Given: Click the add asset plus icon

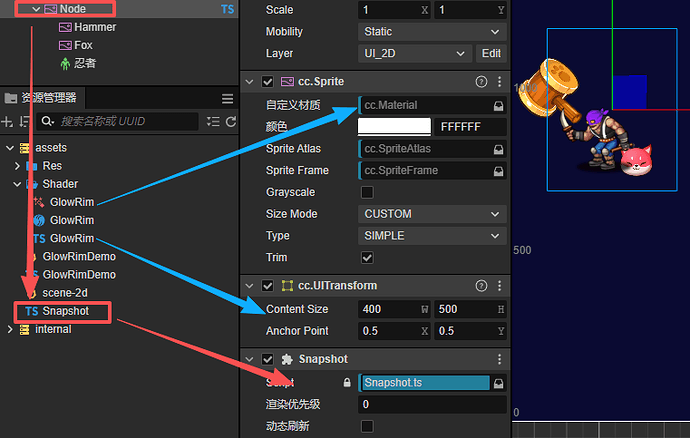Looking at the screenshot, I should pyautogui.click(x=7, y=121).
